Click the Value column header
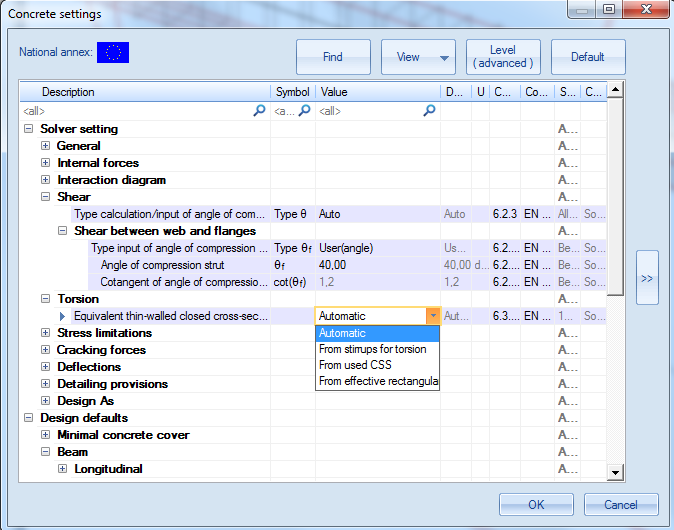The height and width of the screenshot is (530, 674). (x=378, y=92)
